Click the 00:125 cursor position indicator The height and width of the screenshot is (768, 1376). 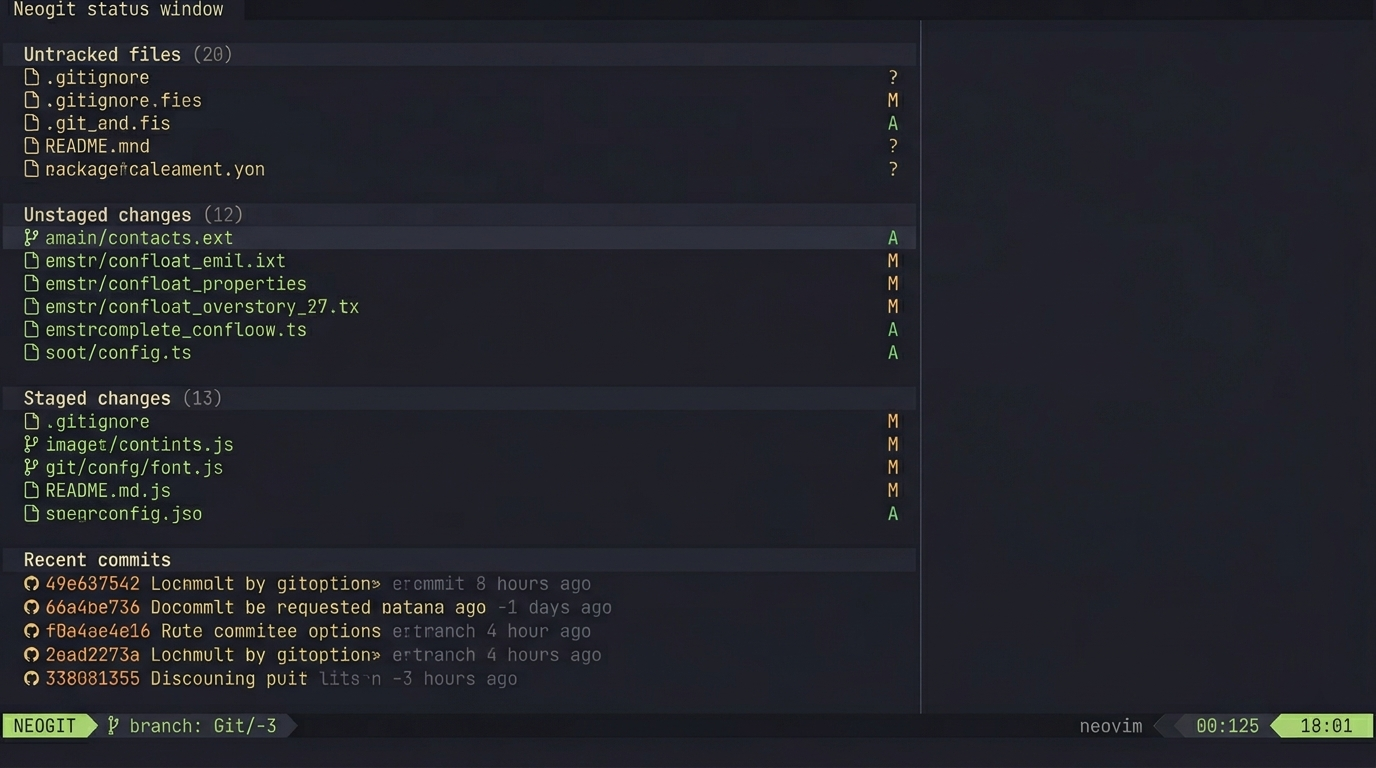pyautogui.click(x=1227, y=726)
